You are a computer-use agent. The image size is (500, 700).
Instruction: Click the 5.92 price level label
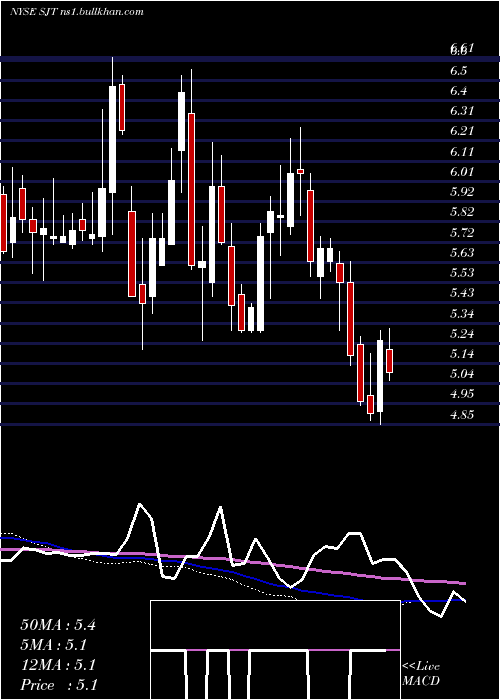click(x=462, y=192)
